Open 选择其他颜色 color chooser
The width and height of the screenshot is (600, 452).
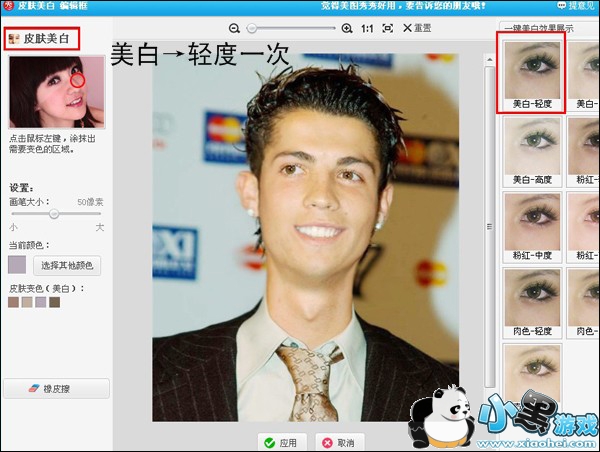[67, 266]
